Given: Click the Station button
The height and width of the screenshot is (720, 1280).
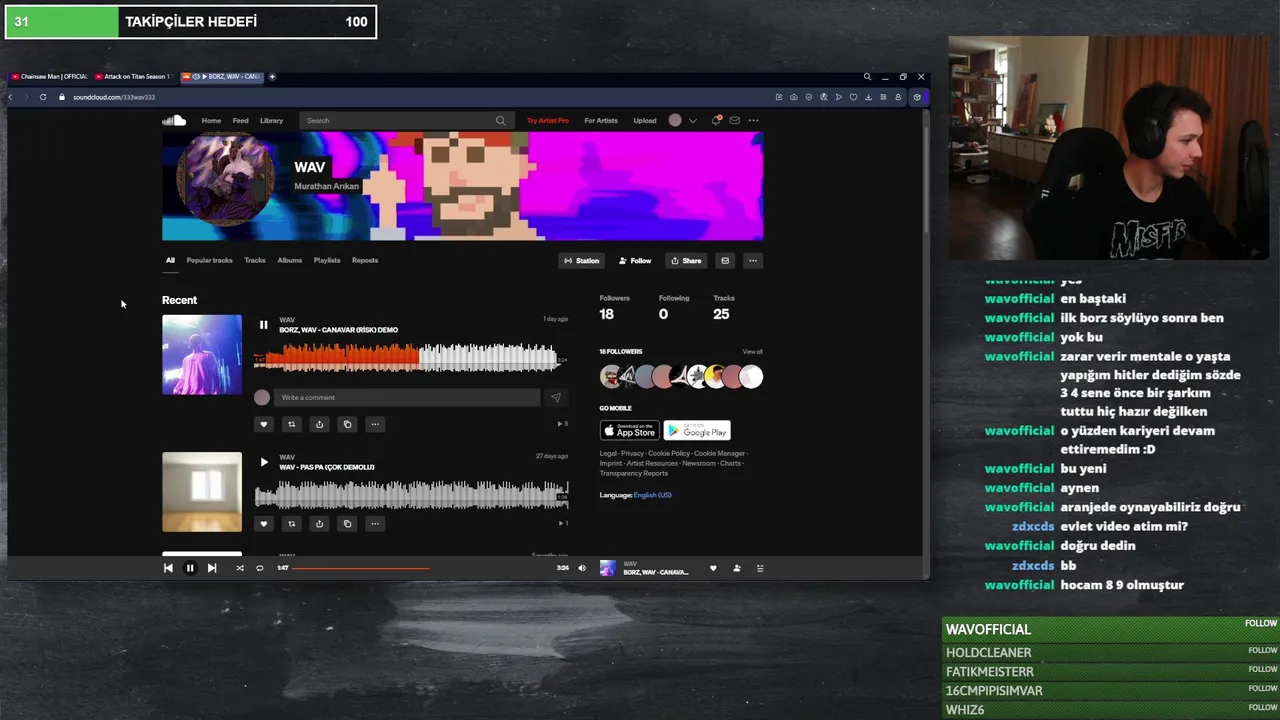Looking at the screenshot, I should tap(581, 260).
